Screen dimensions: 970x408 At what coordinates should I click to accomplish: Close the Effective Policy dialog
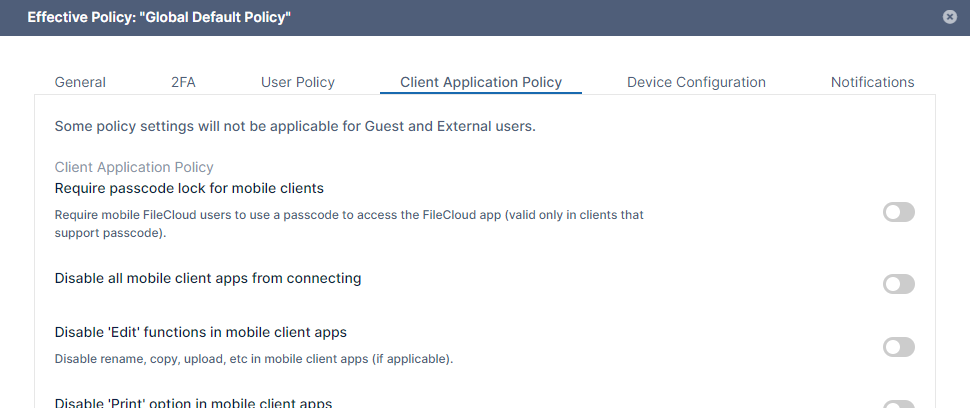click(x=948, y=17)
